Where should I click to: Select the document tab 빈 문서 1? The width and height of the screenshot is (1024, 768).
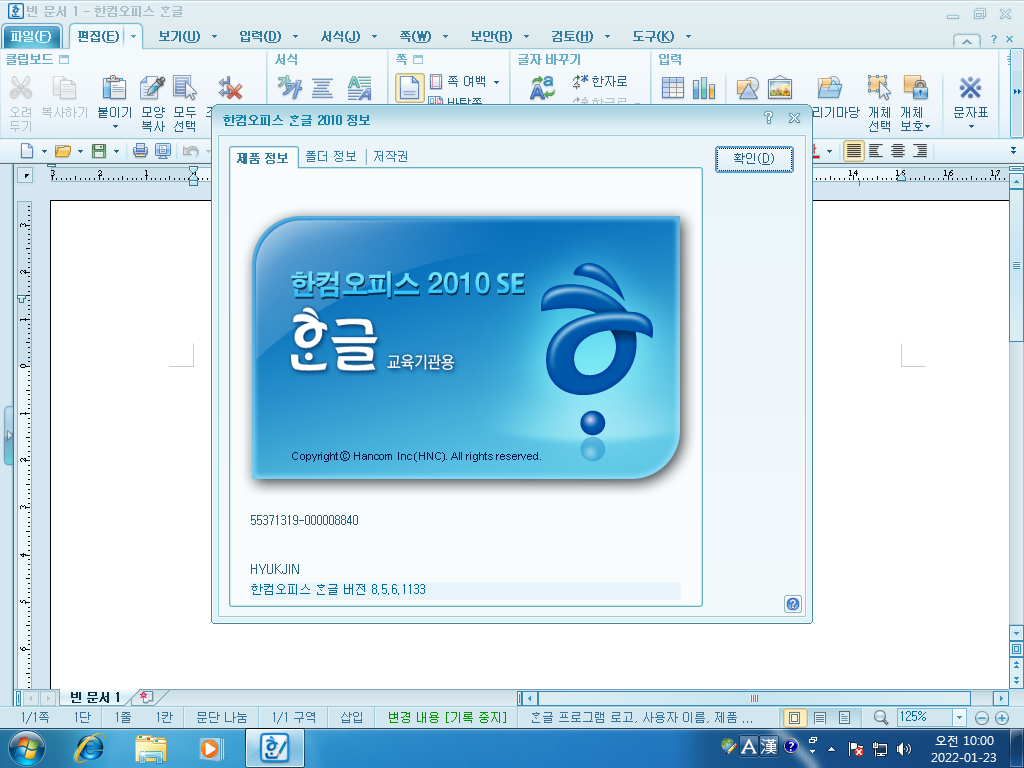click(x=95, y=697)
